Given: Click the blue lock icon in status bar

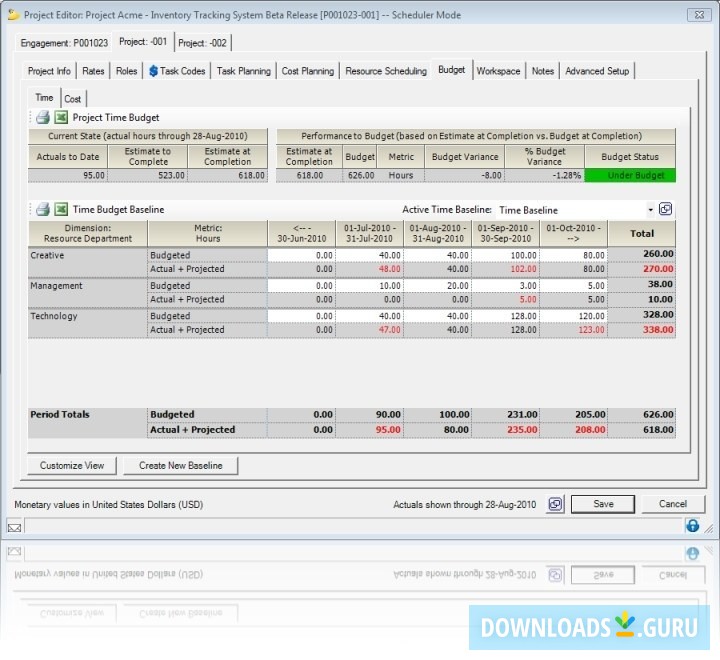Looking at the screenshot, I should point(692,526).
